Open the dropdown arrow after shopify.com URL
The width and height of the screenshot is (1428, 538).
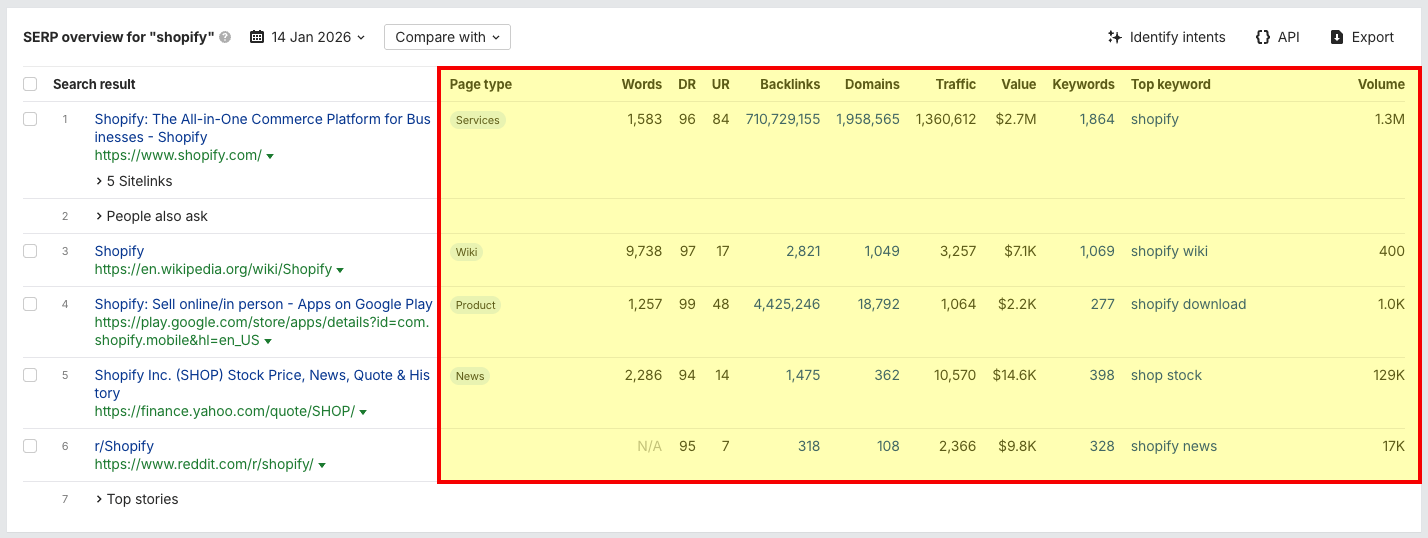(x=270, y=156)
